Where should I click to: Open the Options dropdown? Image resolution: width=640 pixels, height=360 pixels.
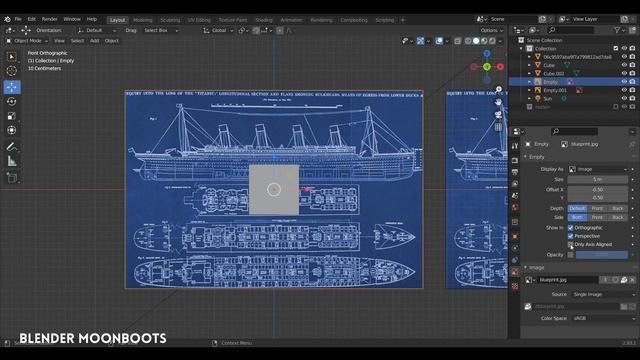click(x=491, y=31)
